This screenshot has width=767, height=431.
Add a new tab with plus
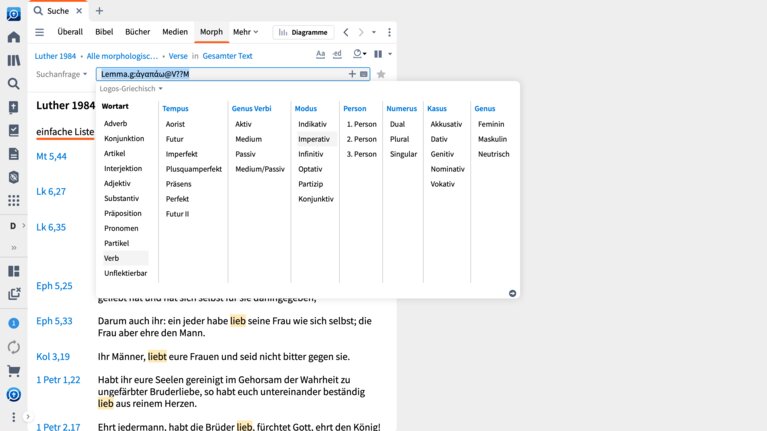pos(99,11)
